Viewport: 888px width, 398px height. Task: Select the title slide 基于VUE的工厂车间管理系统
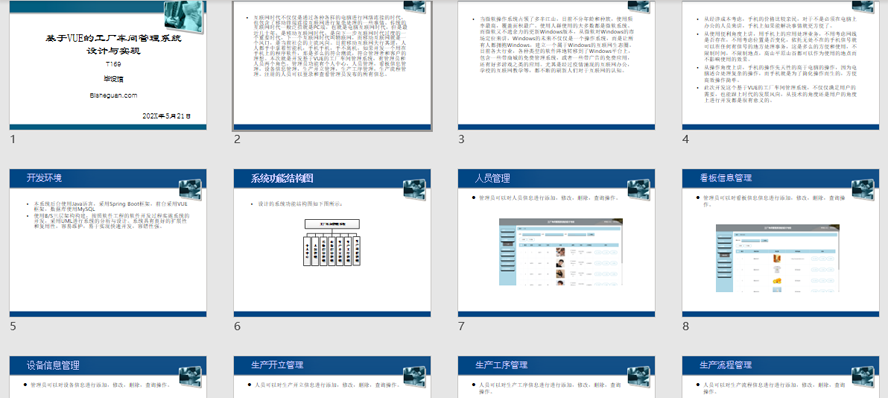108,65
